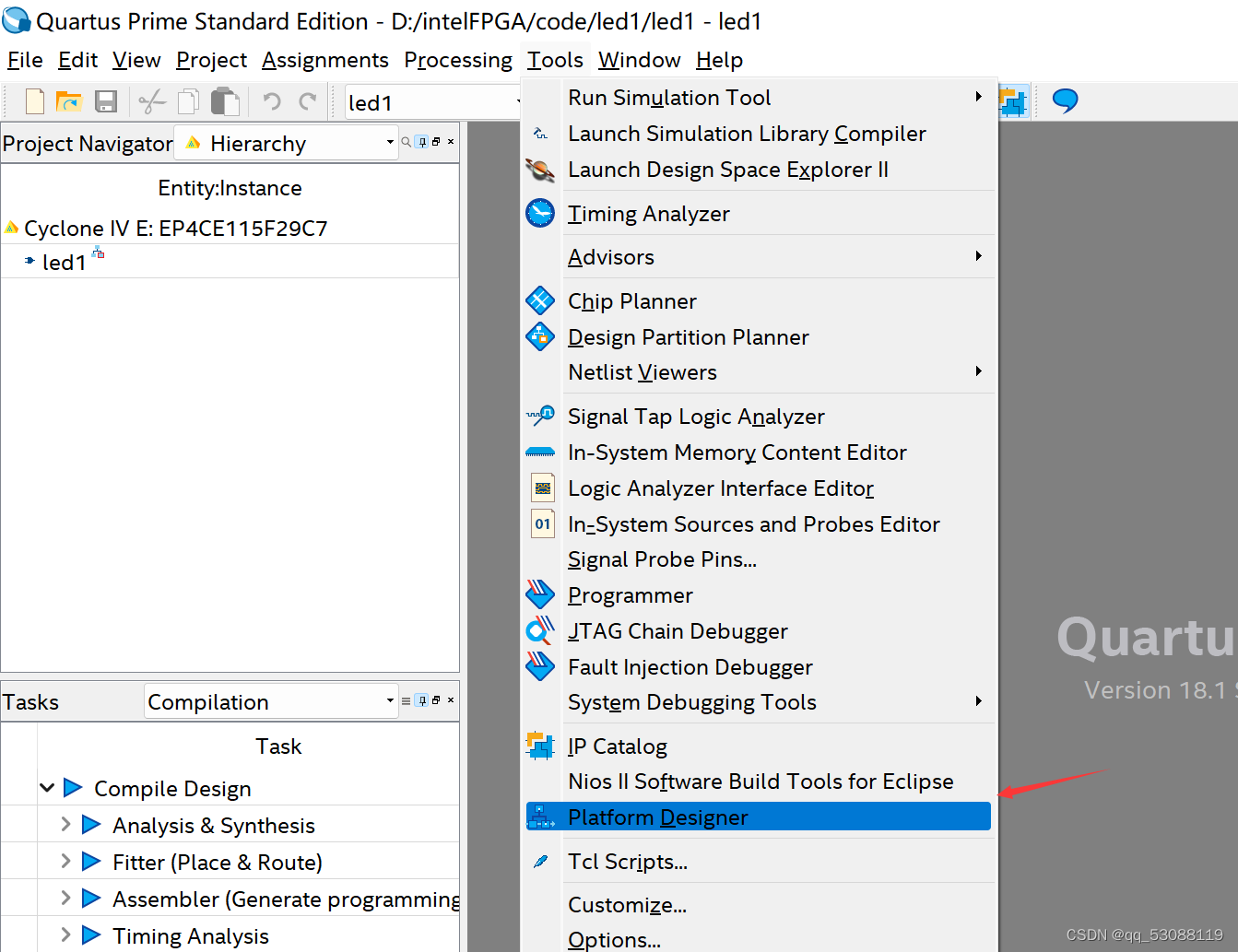Collapse the Compile Design task
This screenshot has width=1238, height=952.
coord(47,788)
